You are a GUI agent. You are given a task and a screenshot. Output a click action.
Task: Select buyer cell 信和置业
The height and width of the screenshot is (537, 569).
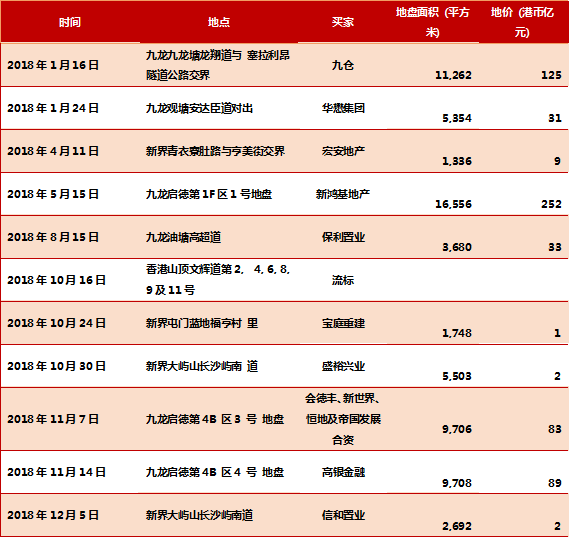(343, 515)
